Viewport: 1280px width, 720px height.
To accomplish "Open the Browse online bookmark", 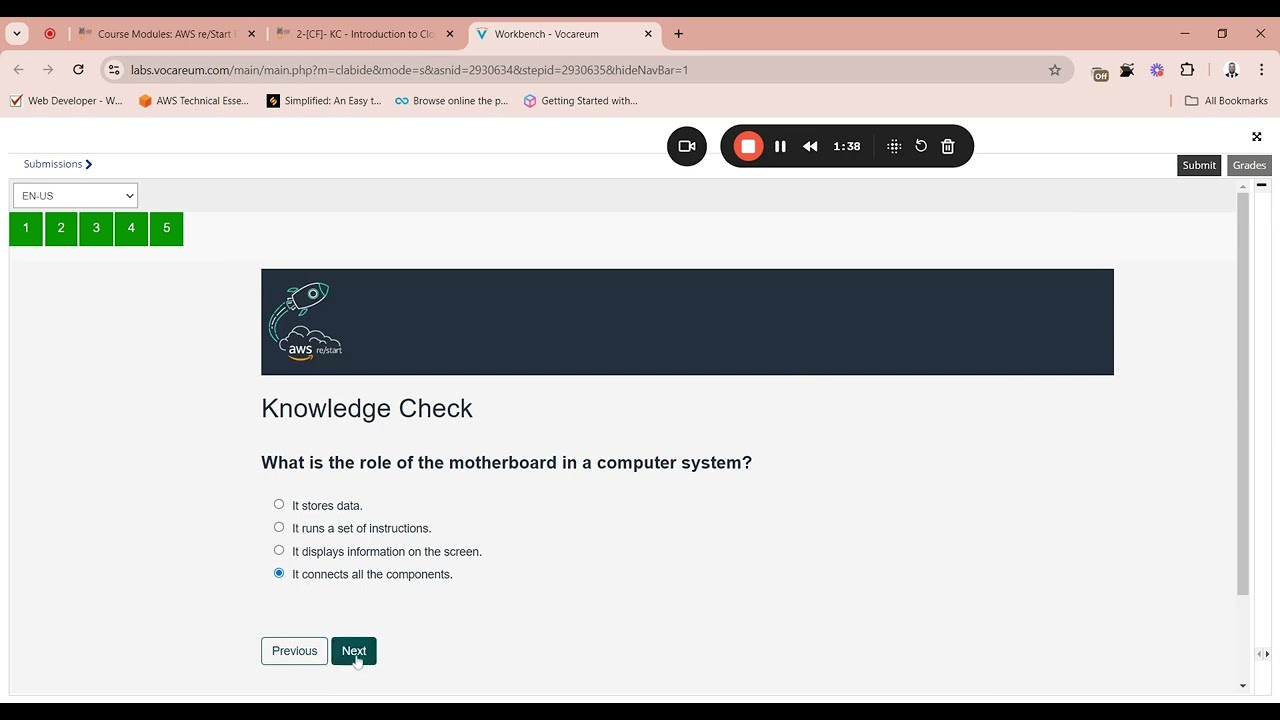I will pyautogui.click(x=452, y=101).
